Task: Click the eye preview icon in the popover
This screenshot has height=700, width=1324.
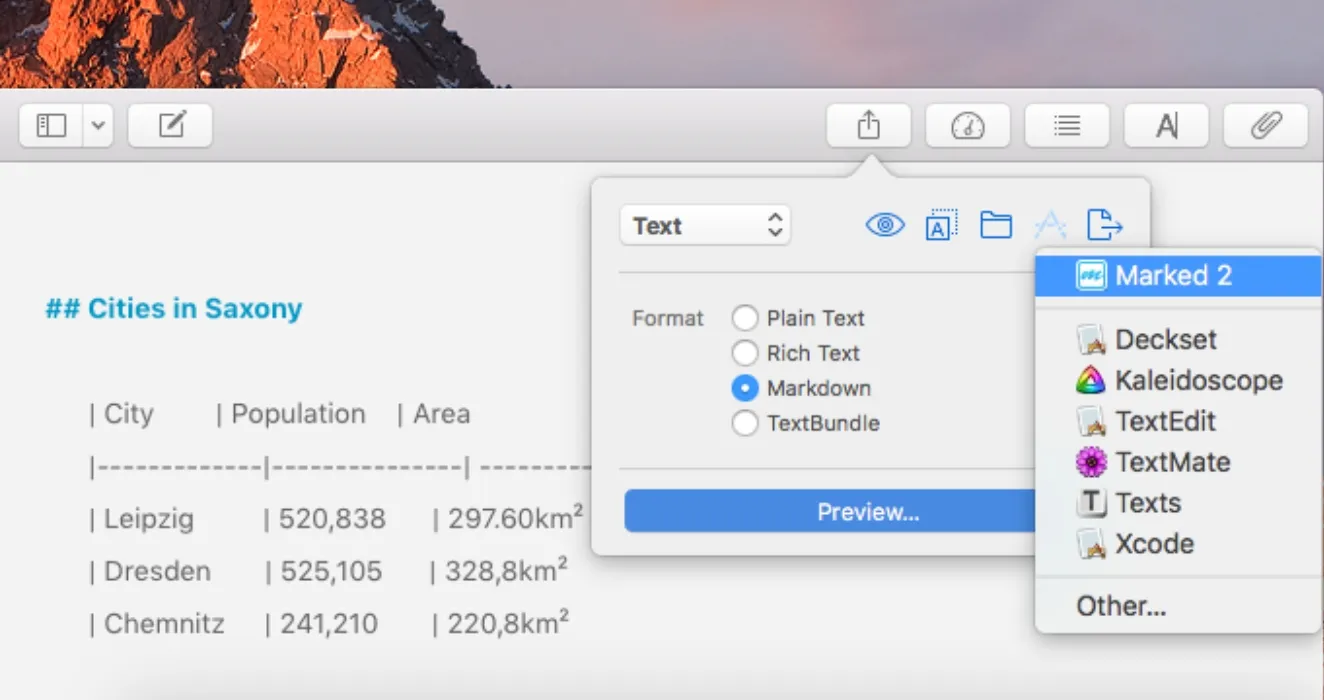Action: [x=883, y=224]
